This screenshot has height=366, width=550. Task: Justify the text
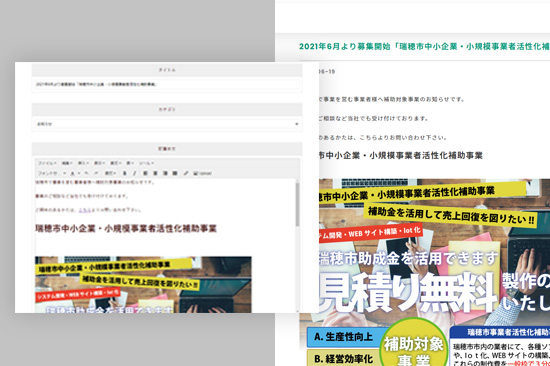[x=175, y=173]
